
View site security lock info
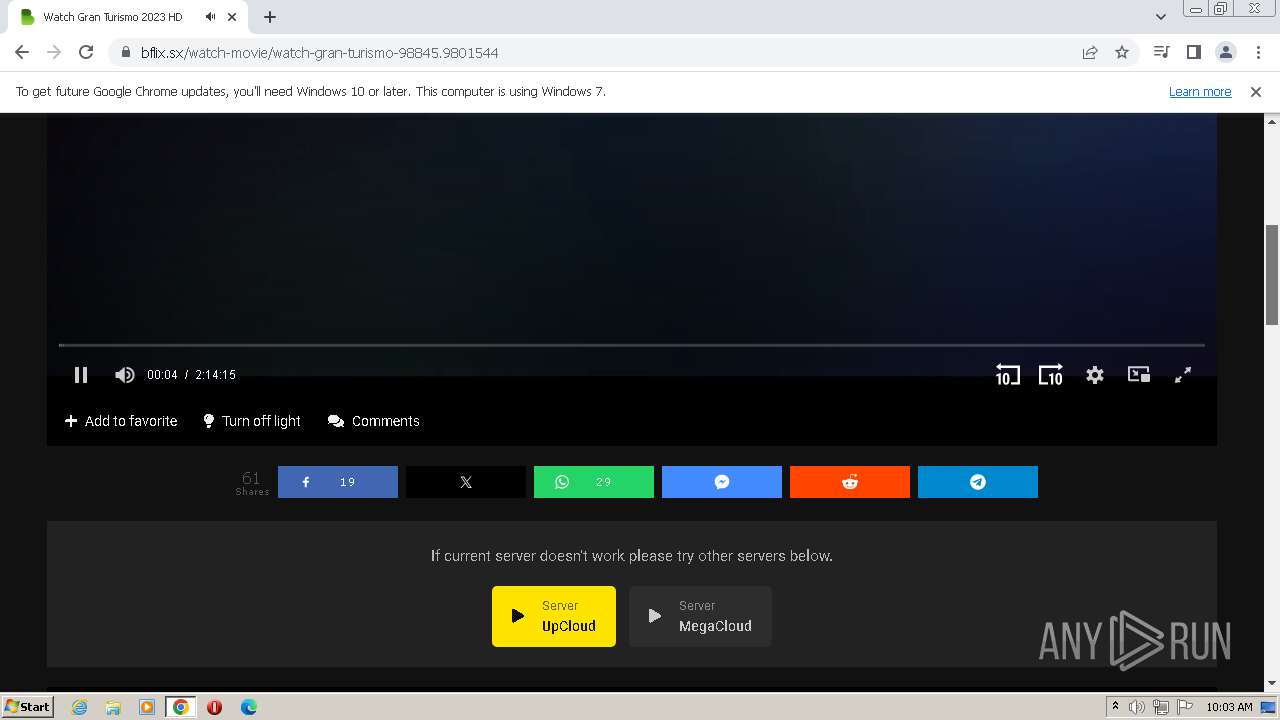click(x=125, y=52)
